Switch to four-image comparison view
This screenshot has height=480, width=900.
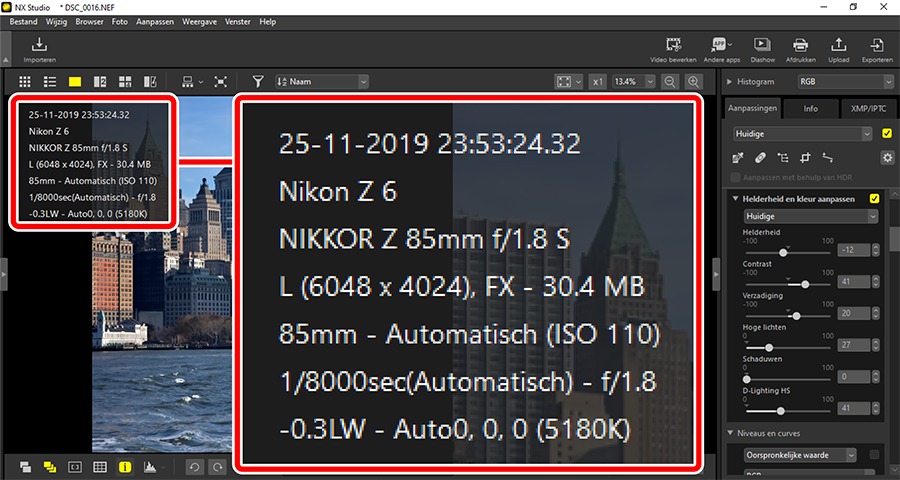tap(125, 82)
